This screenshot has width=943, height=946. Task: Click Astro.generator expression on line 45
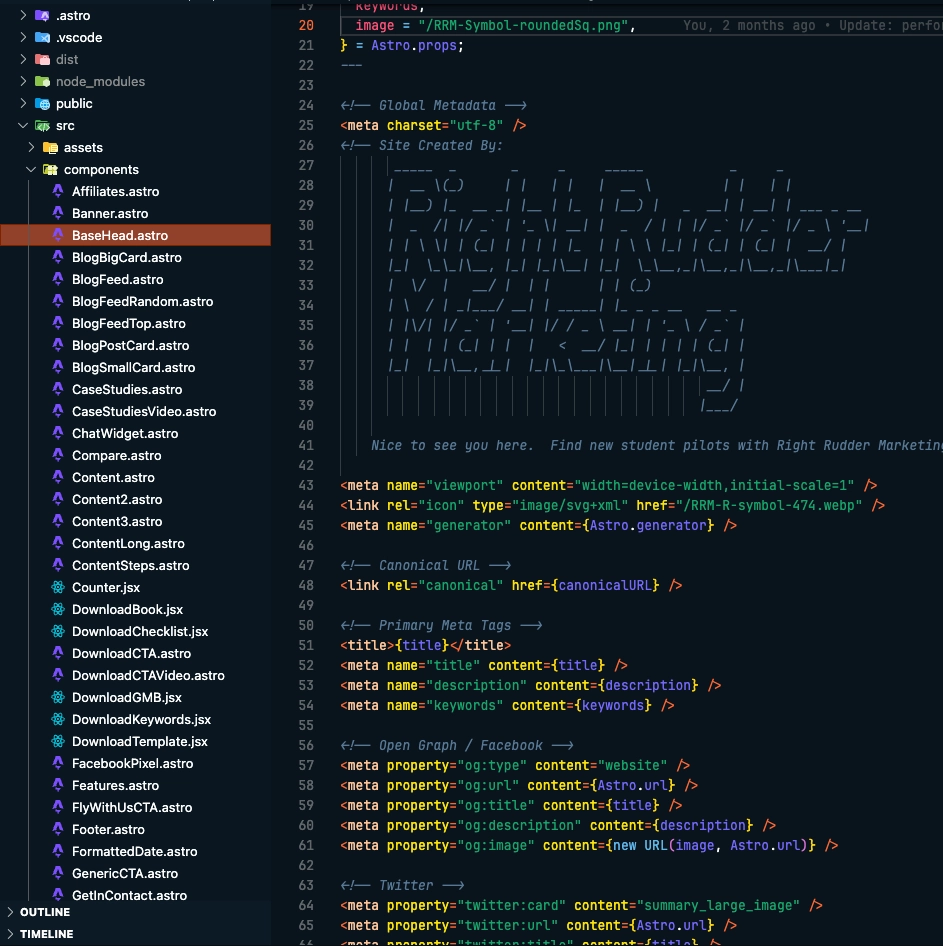[x=648, y=525]
